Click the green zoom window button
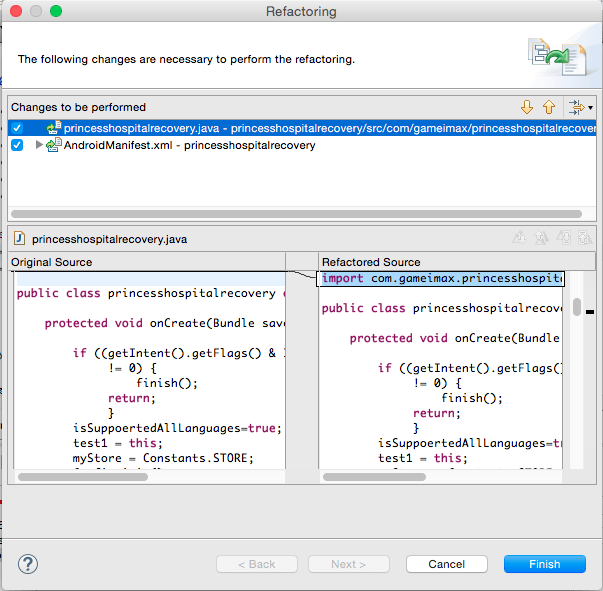The image size is (603, 591). 56,11
